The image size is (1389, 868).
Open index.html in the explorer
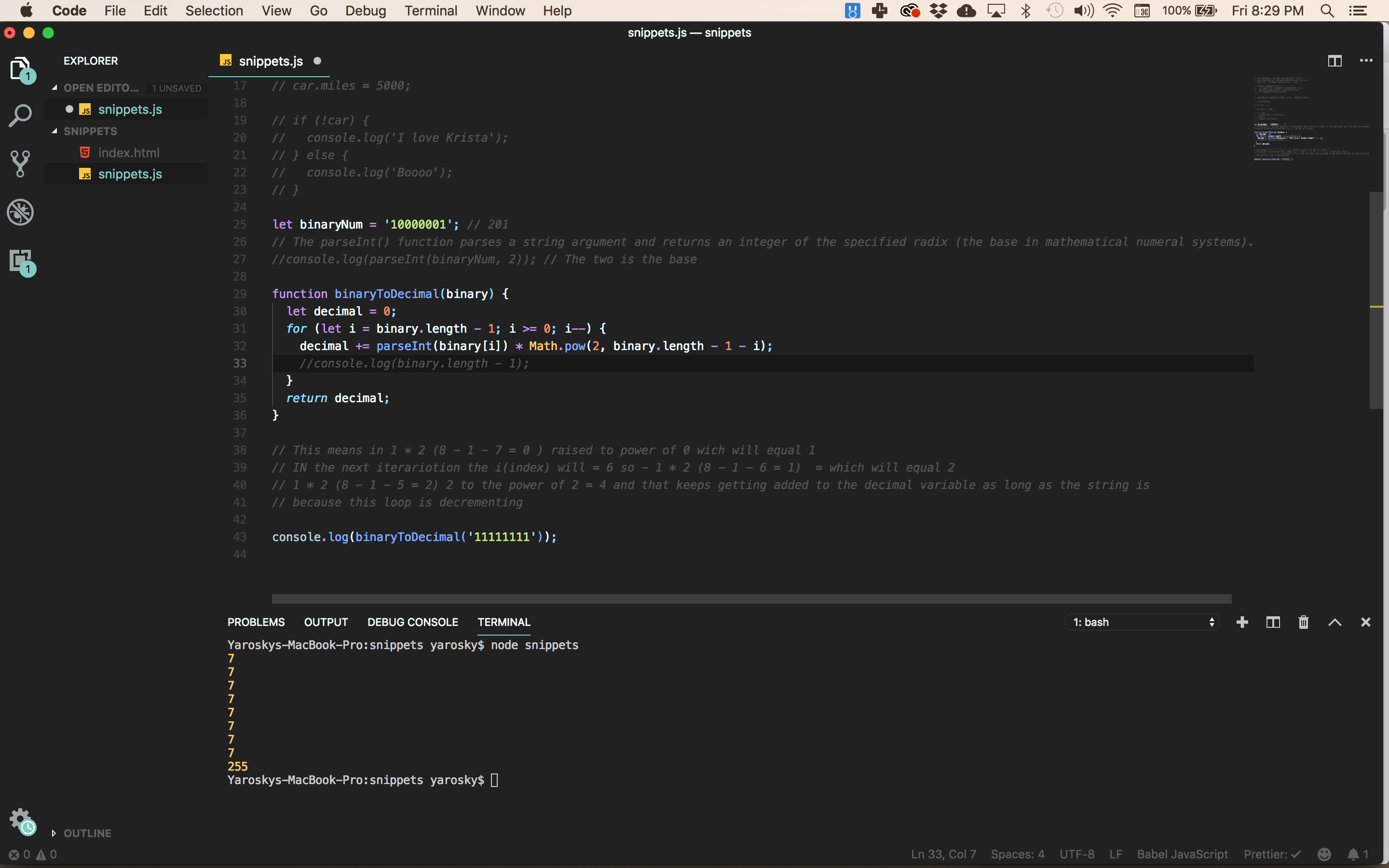129,153
